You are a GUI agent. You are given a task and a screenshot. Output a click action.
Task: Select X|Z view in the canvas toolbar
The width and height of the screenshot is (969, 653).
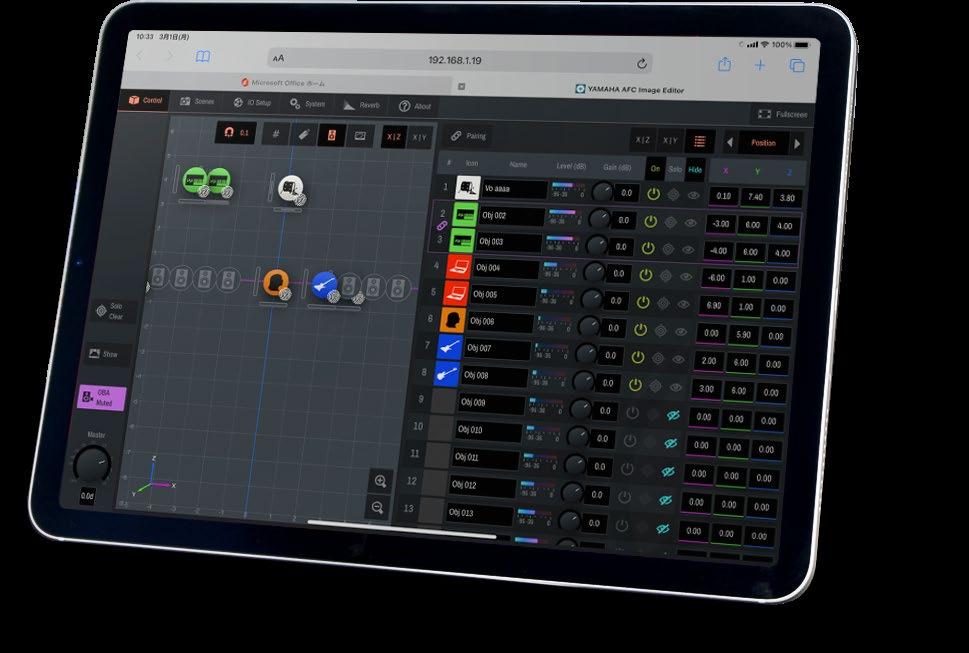[394, 137]
